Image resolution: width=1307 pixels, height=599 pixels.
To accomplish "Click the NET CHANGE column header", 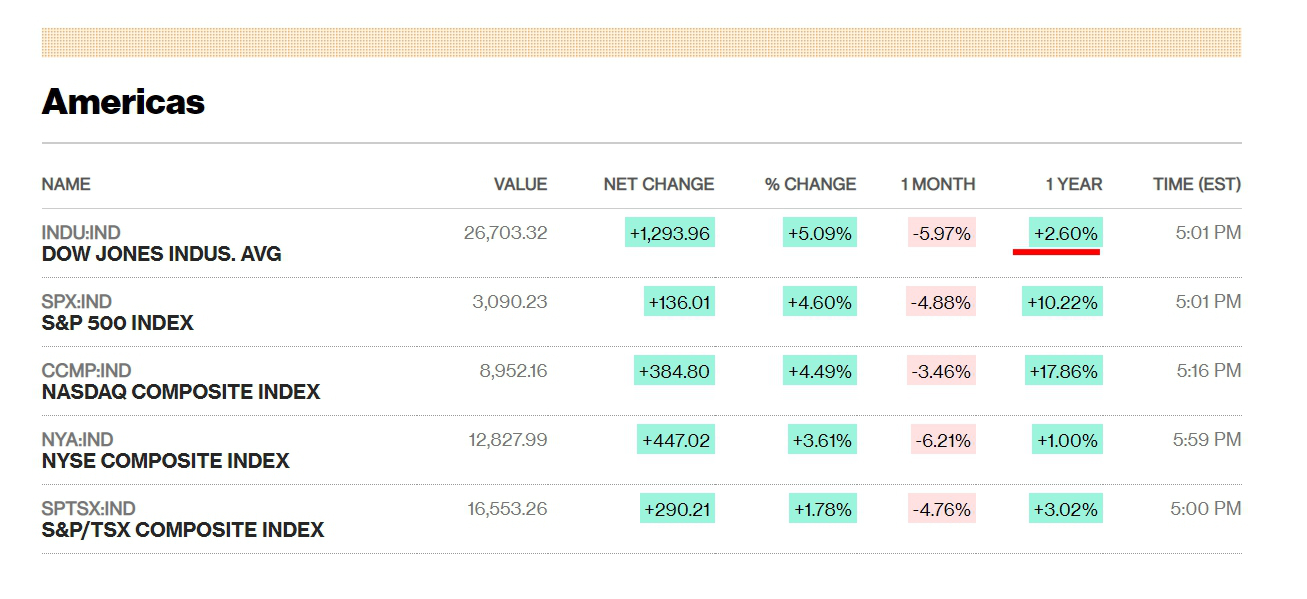I will (x=659, y=184).
